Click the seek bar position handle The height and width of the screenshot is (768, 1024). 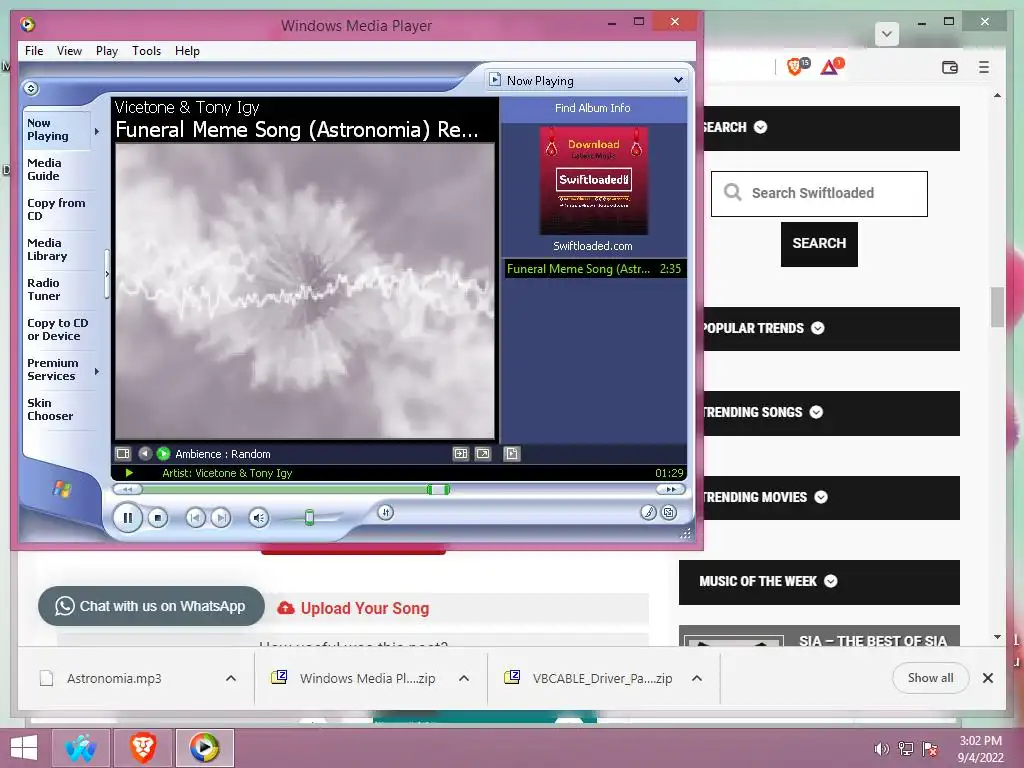438,489
